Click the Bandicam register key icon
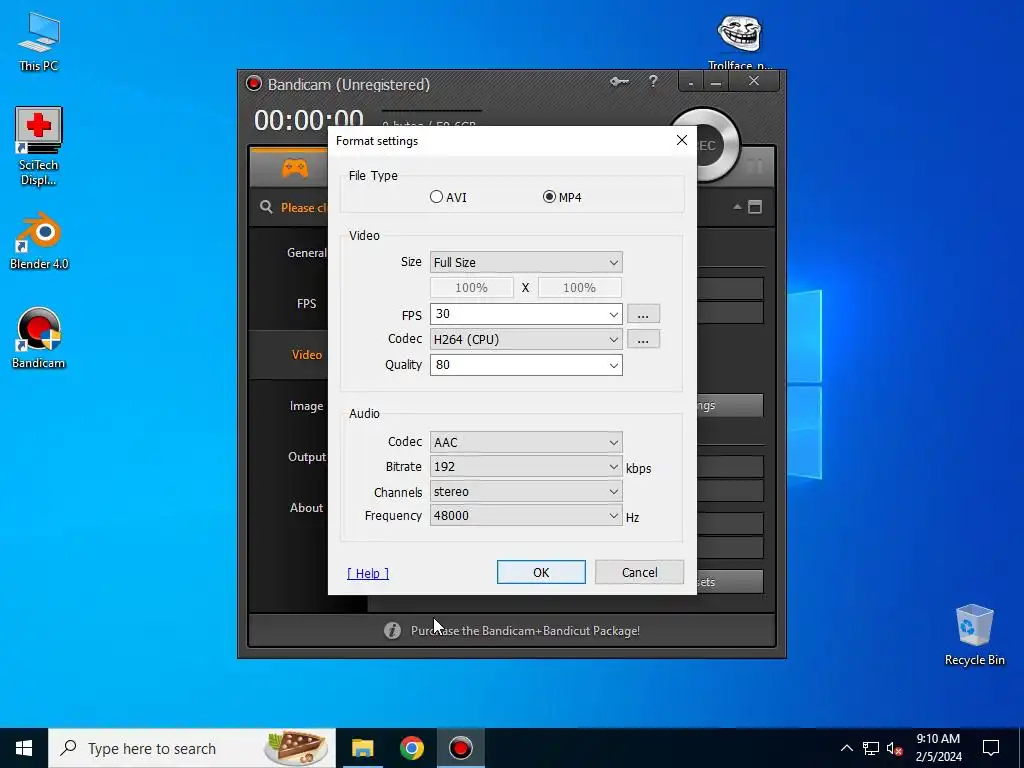The width and height of the screenshot is (1024, 768). point(619,82)
